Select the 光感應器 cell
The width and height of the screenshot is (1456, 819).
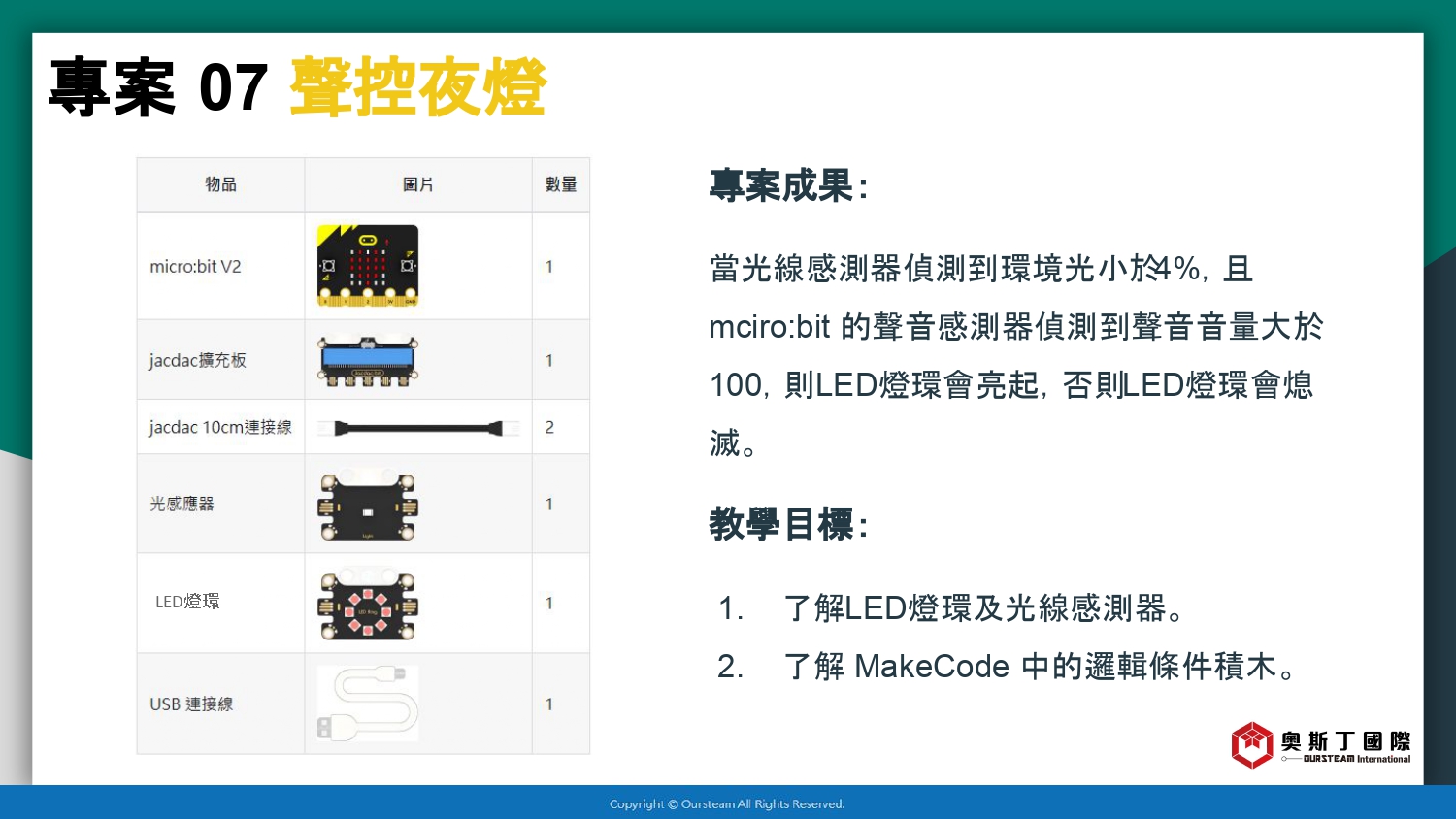point(220,504)
